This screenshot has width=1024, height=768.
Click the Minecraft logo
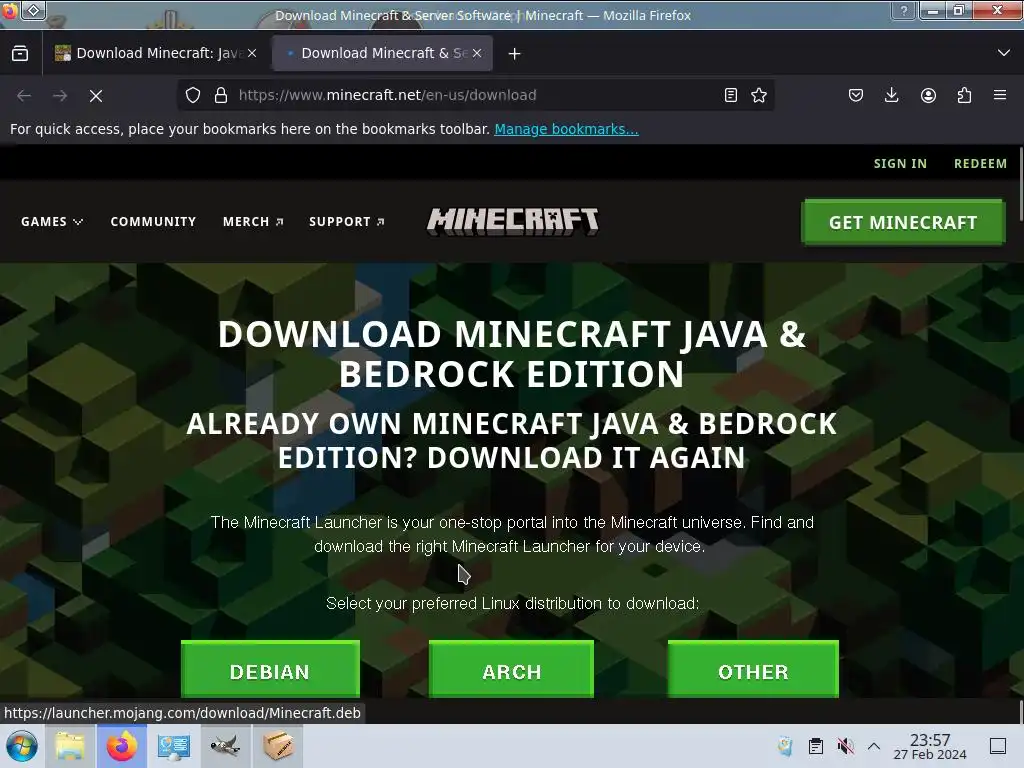click(513, 221)
